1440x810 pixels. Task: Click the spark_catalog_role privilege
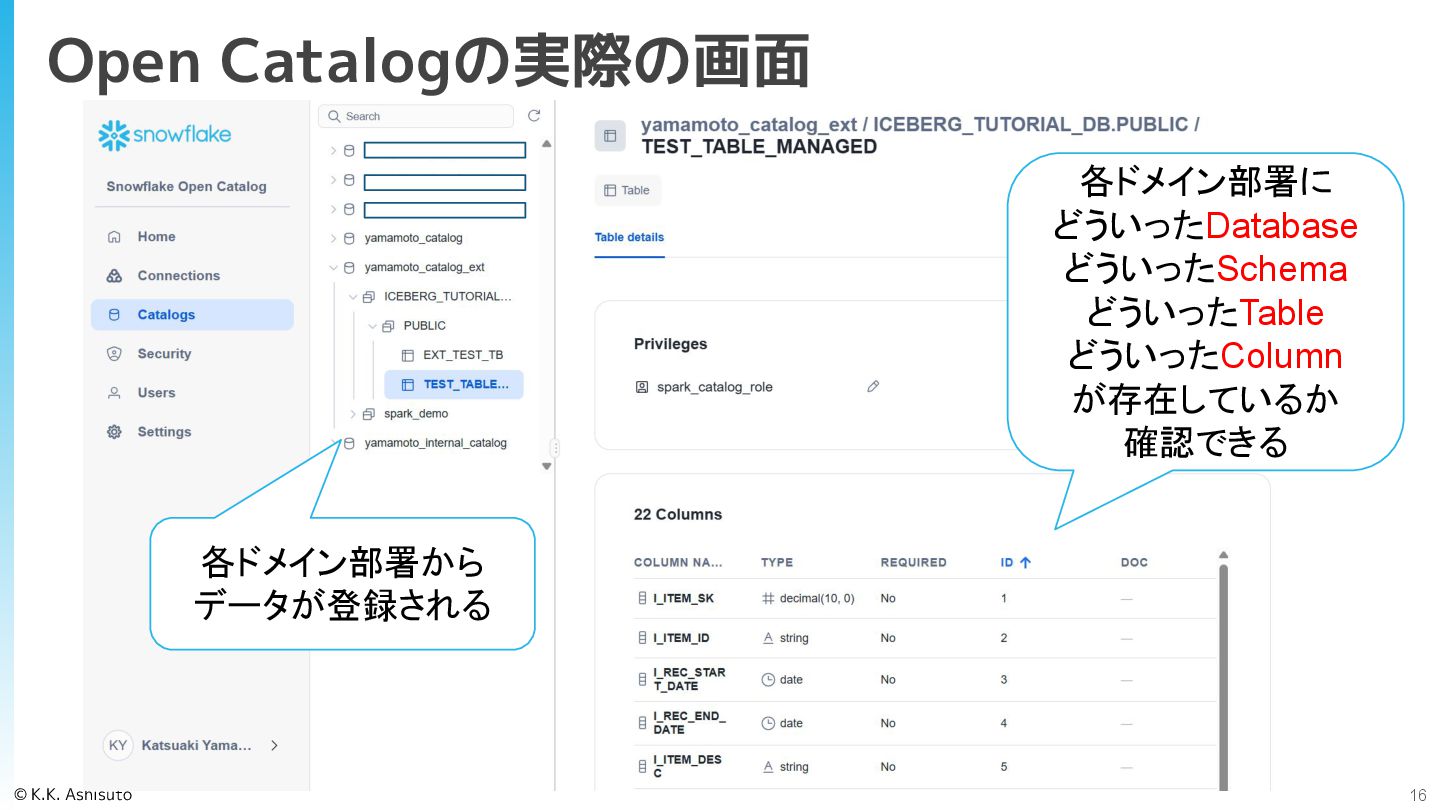(x=714, y=387)
